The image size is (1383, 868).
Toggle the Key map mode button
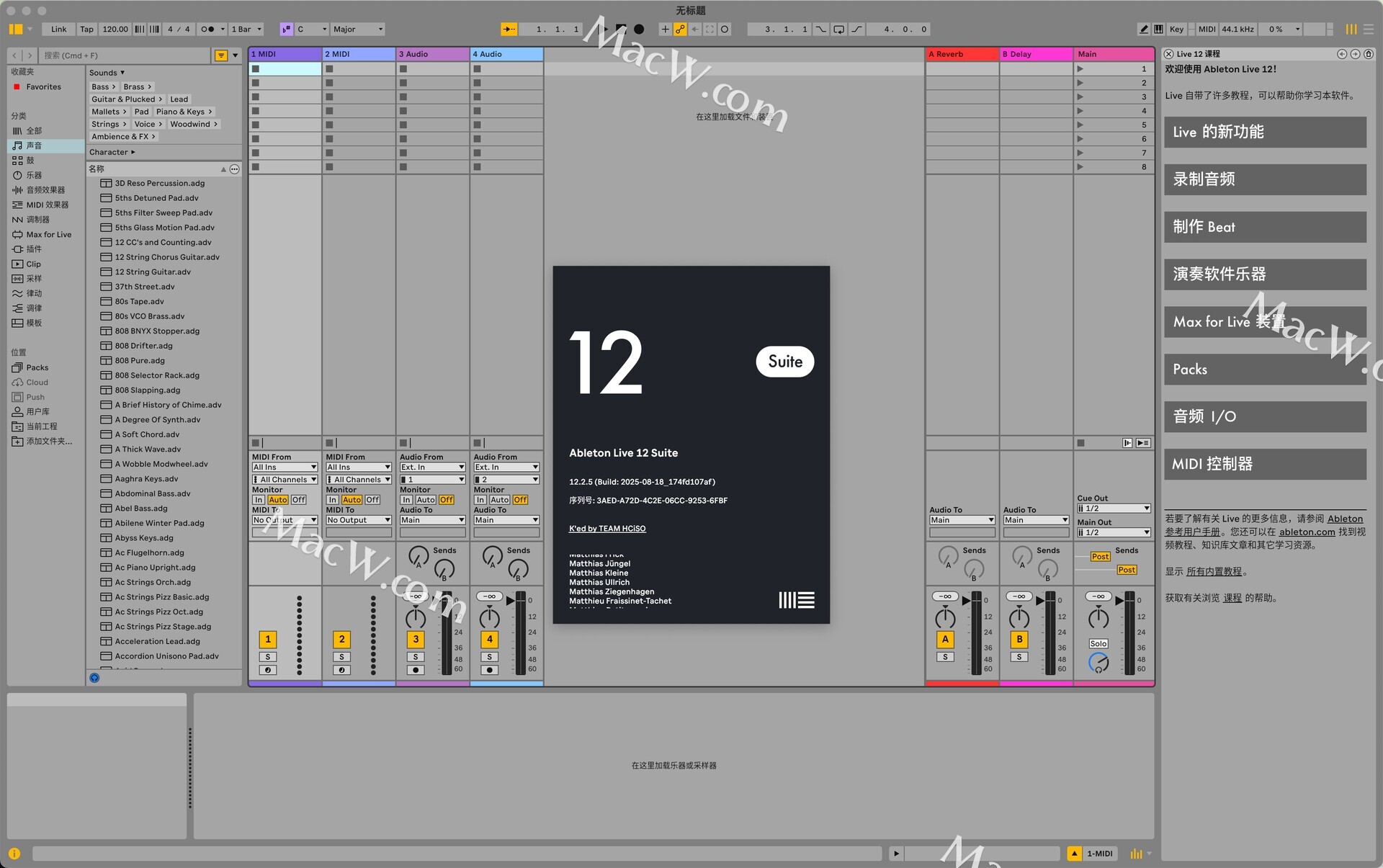click(1176, 30)
